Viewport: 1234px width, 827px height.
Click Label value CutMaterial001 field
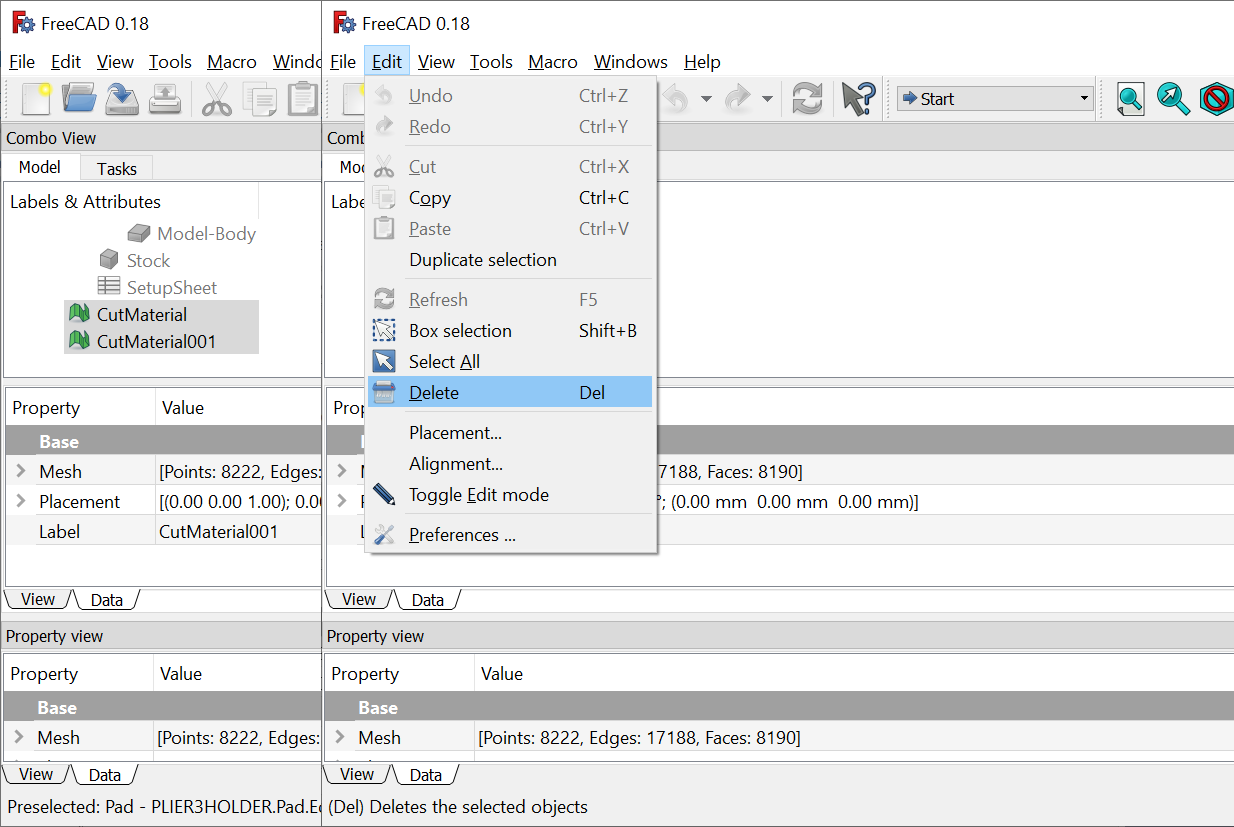click(238, 531)
